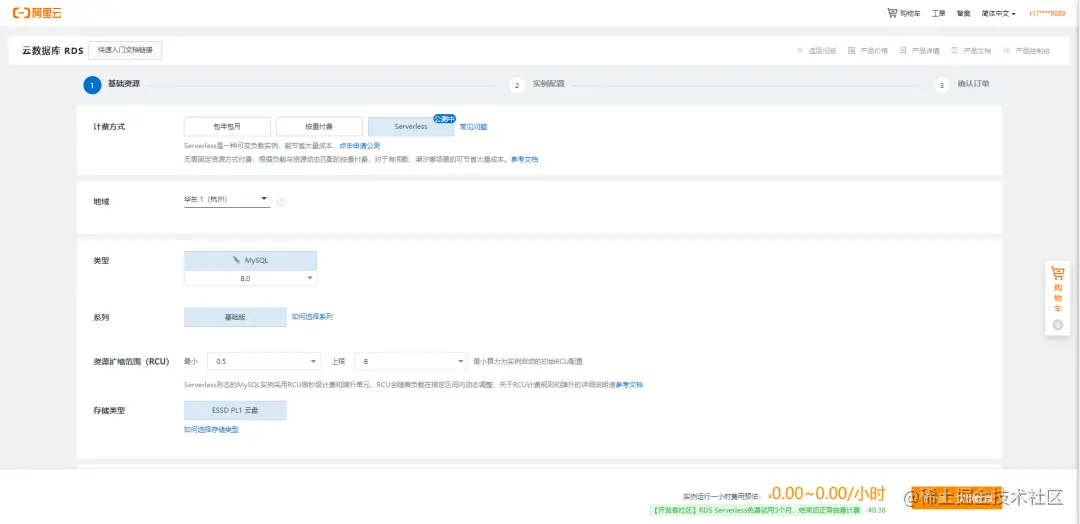Image resolution: width=1080 pixels, height=524 pixels.
Task: Click the 快速入门文档链接 button
Action: tap(125, 50)
